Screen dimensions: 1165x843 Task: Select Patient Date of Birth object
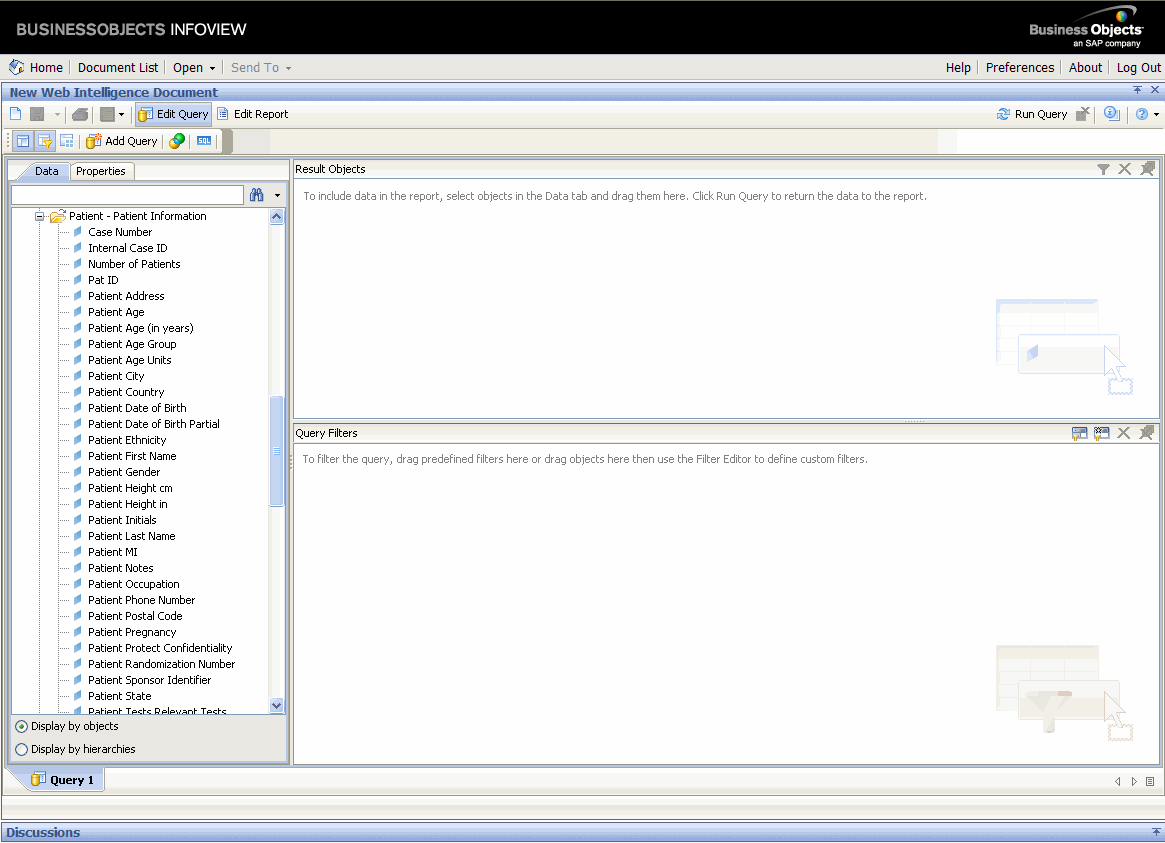(x=137, y=409)
